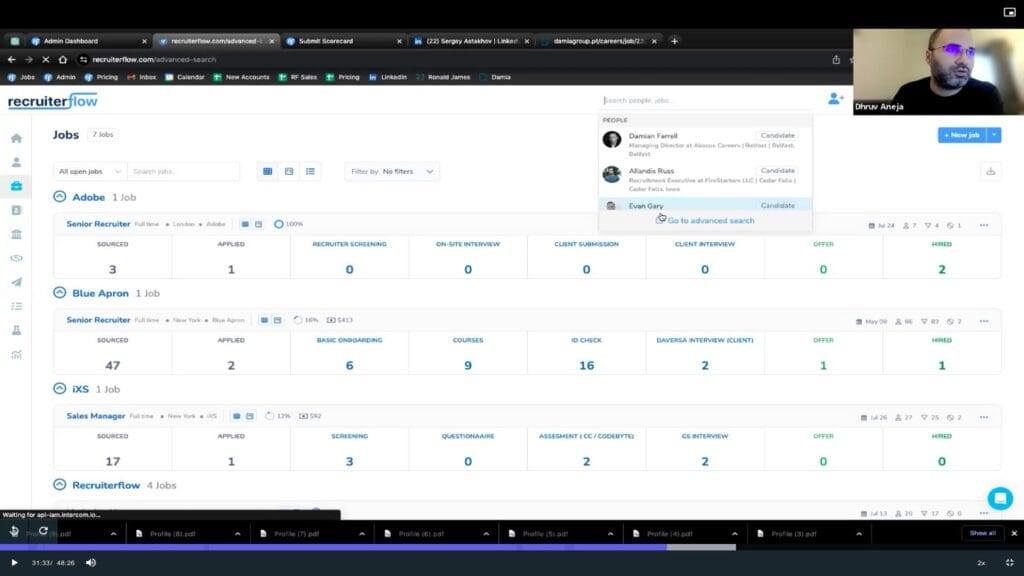The image size is (1024, 576).
Task: Switch to the damiagroup.pt careers tab
Action: [598, 40]
